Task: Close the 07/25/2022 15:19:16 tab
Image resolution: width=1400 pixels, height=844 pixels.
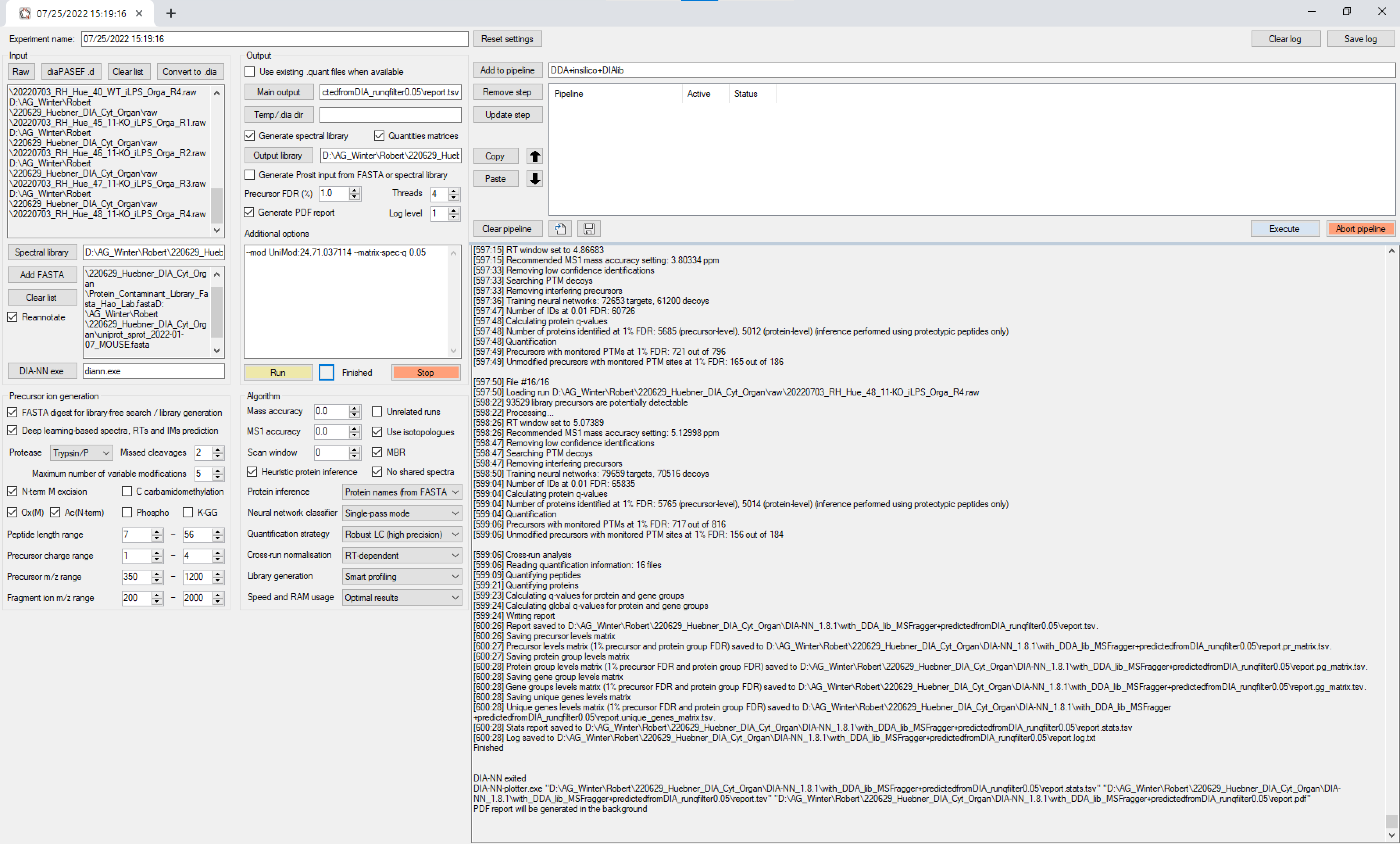Action: [x=139, y=13]
